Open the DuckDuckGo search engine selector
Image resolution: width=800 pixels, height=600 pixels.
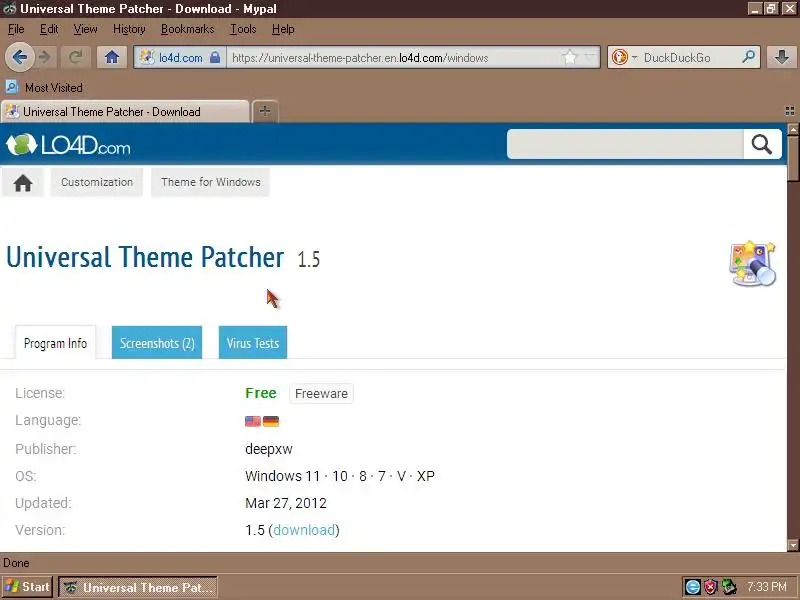624,58
